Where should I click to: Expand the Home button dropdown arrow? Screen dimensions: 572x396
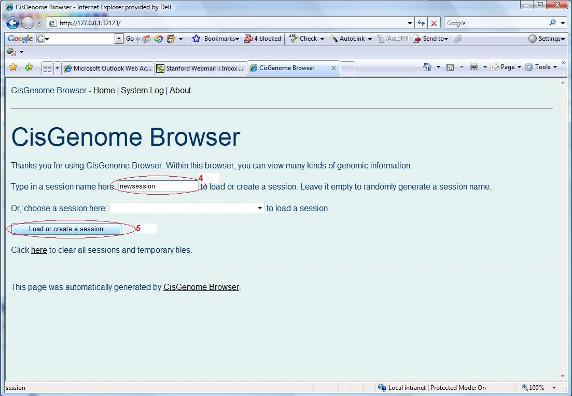tap(438, 67)
